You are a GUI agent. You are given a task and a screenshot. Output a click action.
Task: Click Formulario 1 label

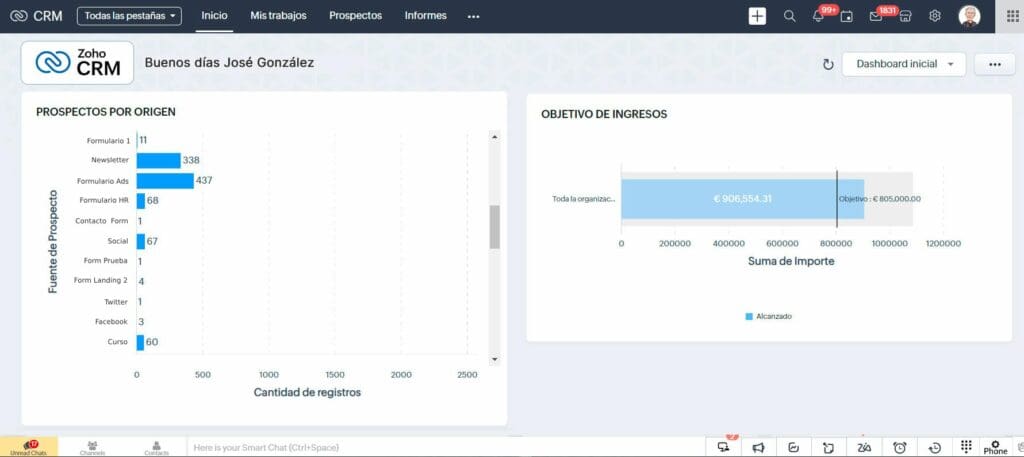108,141
